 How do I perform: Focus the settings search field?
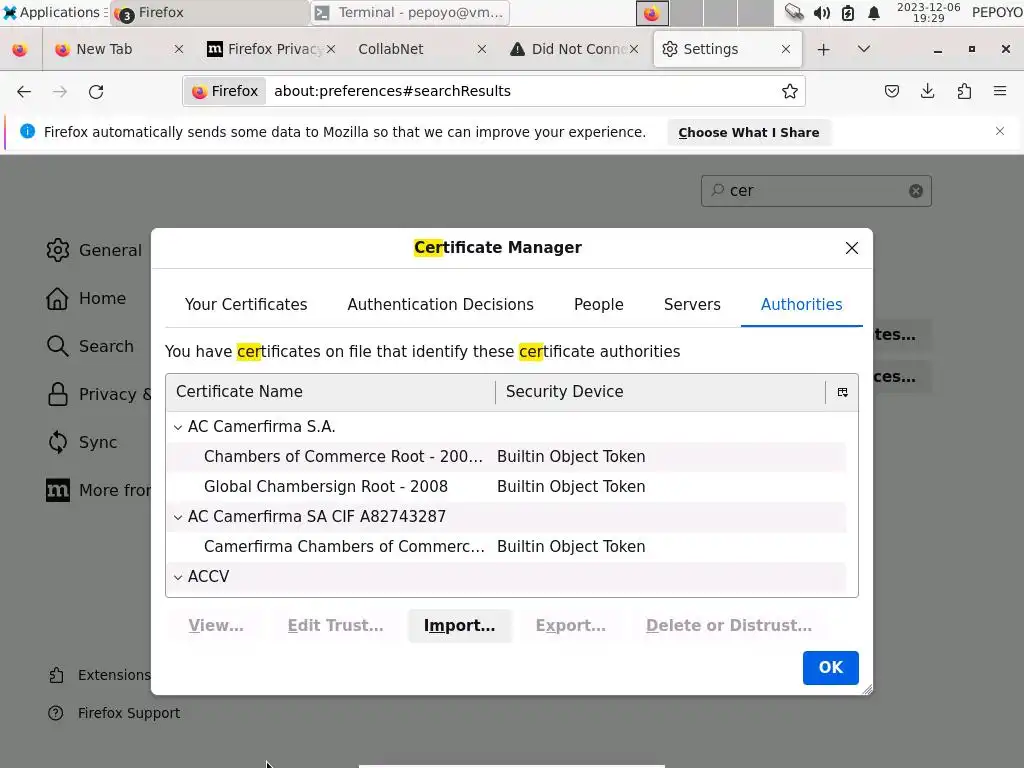pos(816,191)
